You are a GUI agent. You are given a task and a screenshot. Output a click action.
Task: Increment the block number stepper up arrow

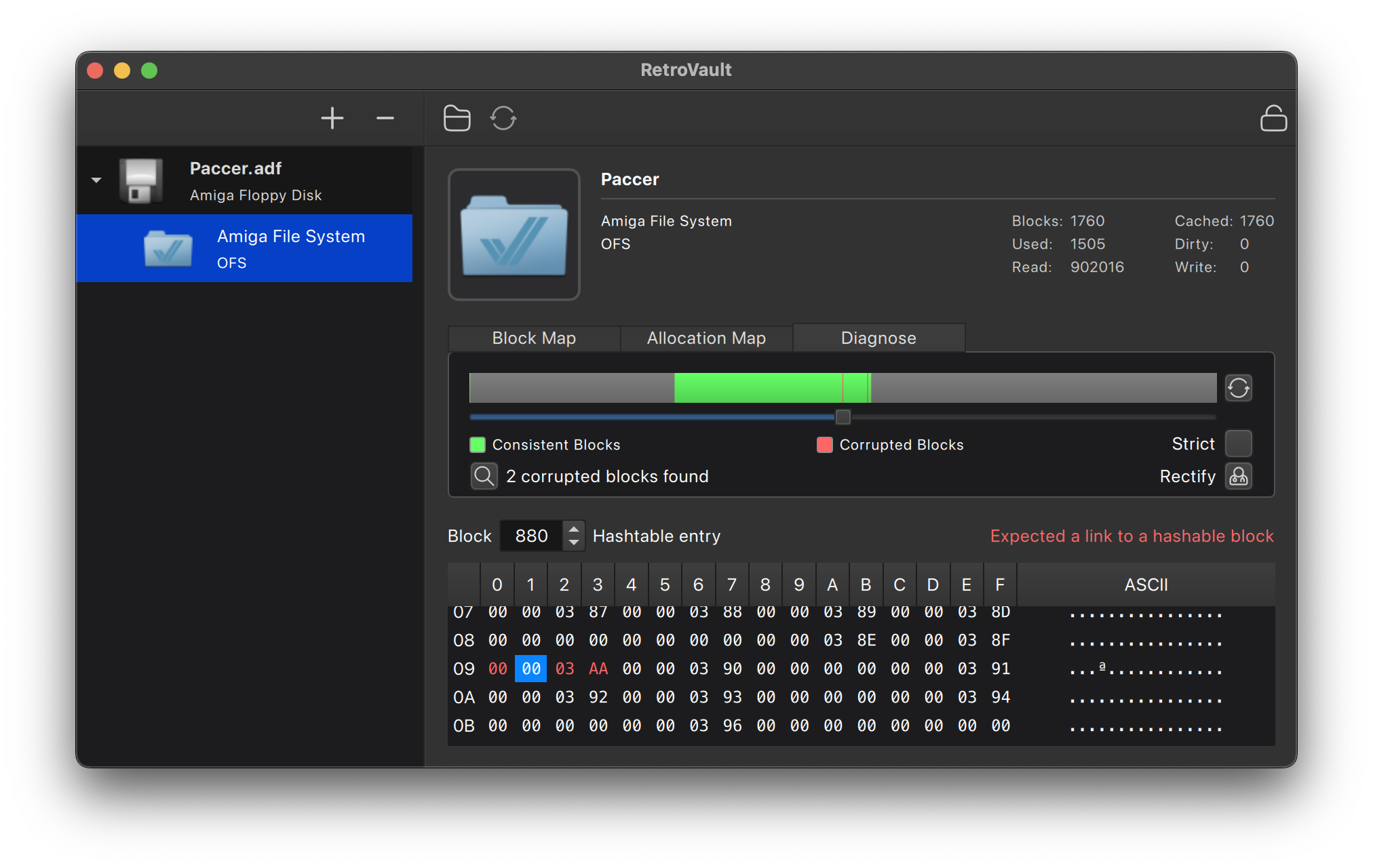574,529
